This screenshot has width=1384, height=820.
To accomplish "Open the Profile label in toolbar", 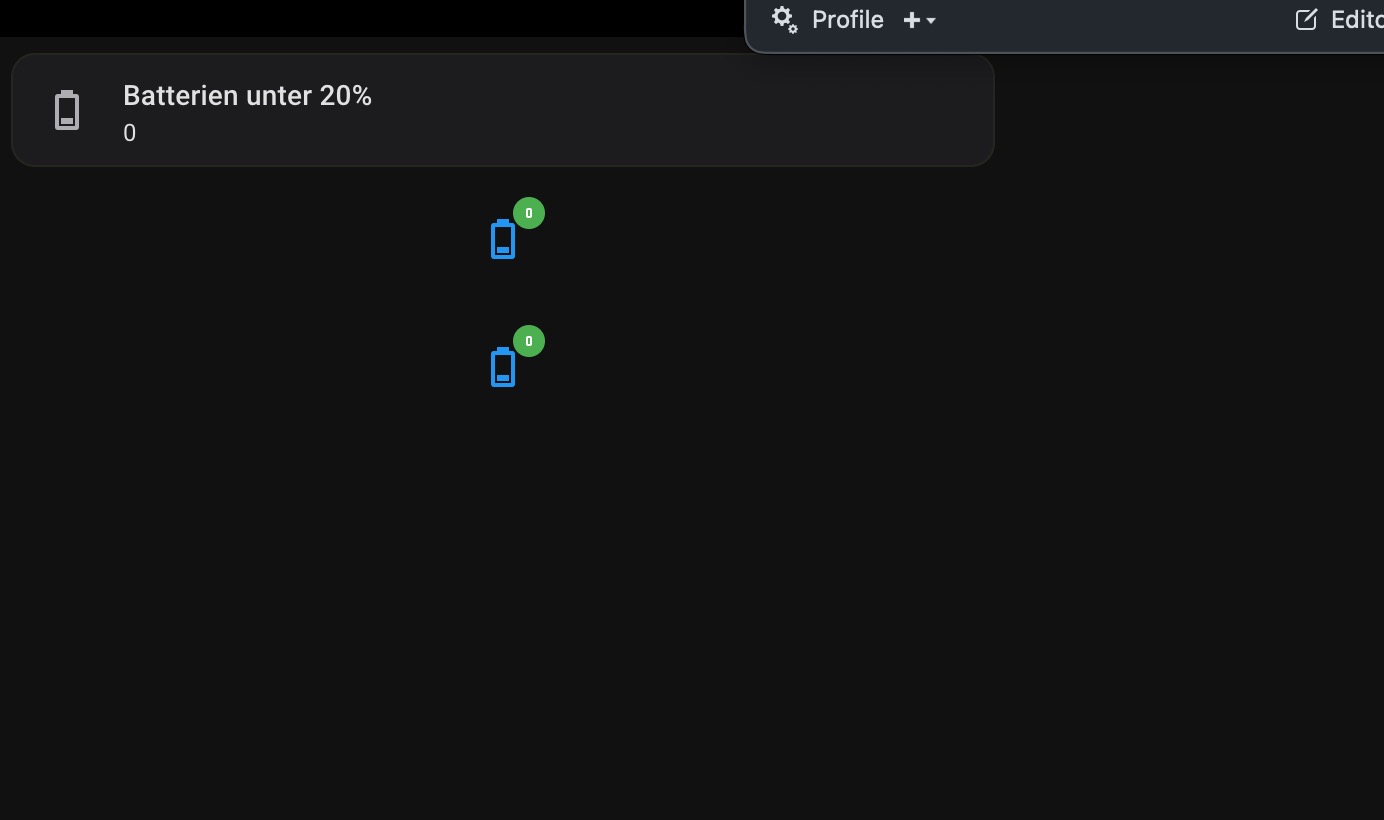I will [x=847, y=20].
